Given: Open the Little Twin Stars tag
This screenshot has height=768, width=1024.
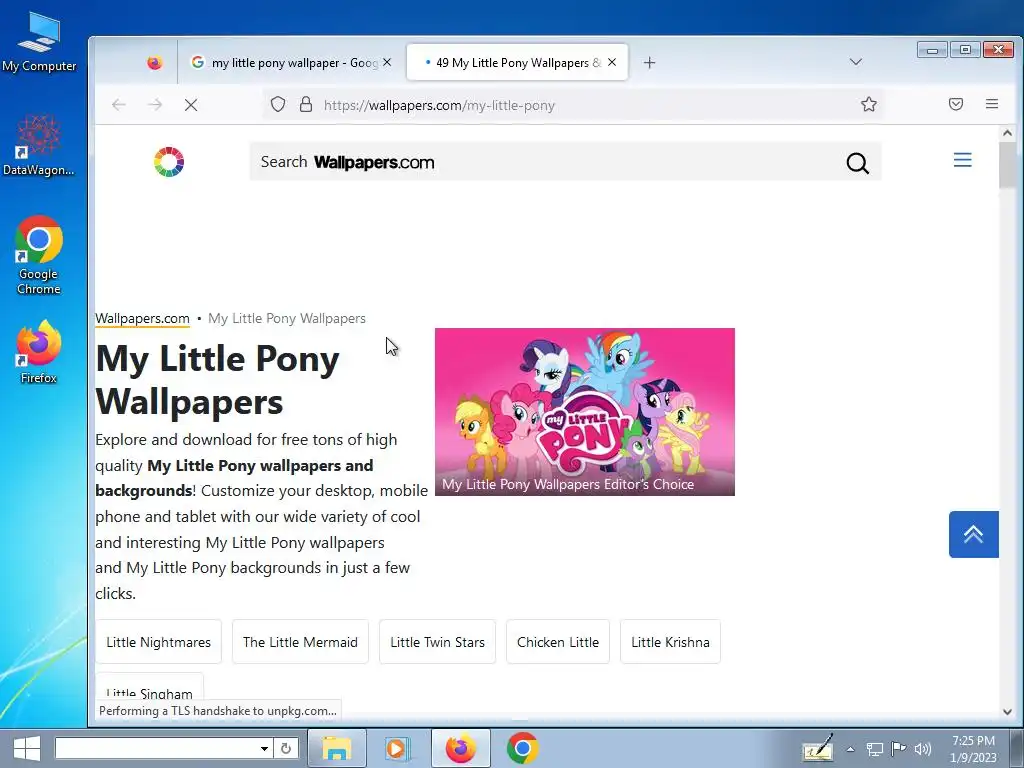Looking at the screenshot, I should (x=438, y=642).
